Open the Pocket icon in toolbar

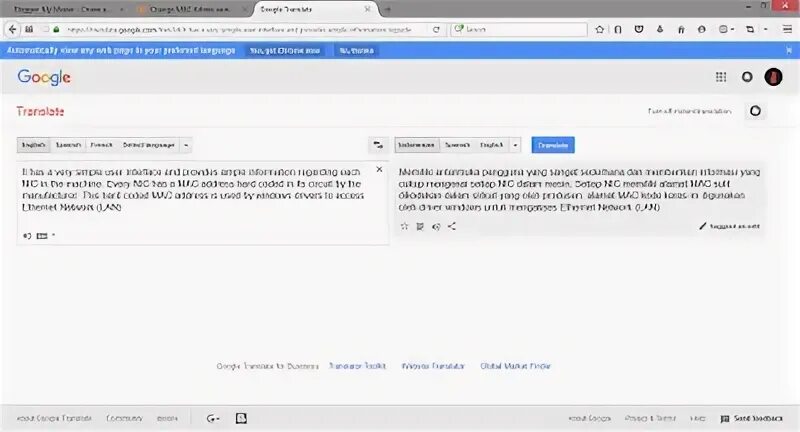pyautogui.click(x=639, y=30)
